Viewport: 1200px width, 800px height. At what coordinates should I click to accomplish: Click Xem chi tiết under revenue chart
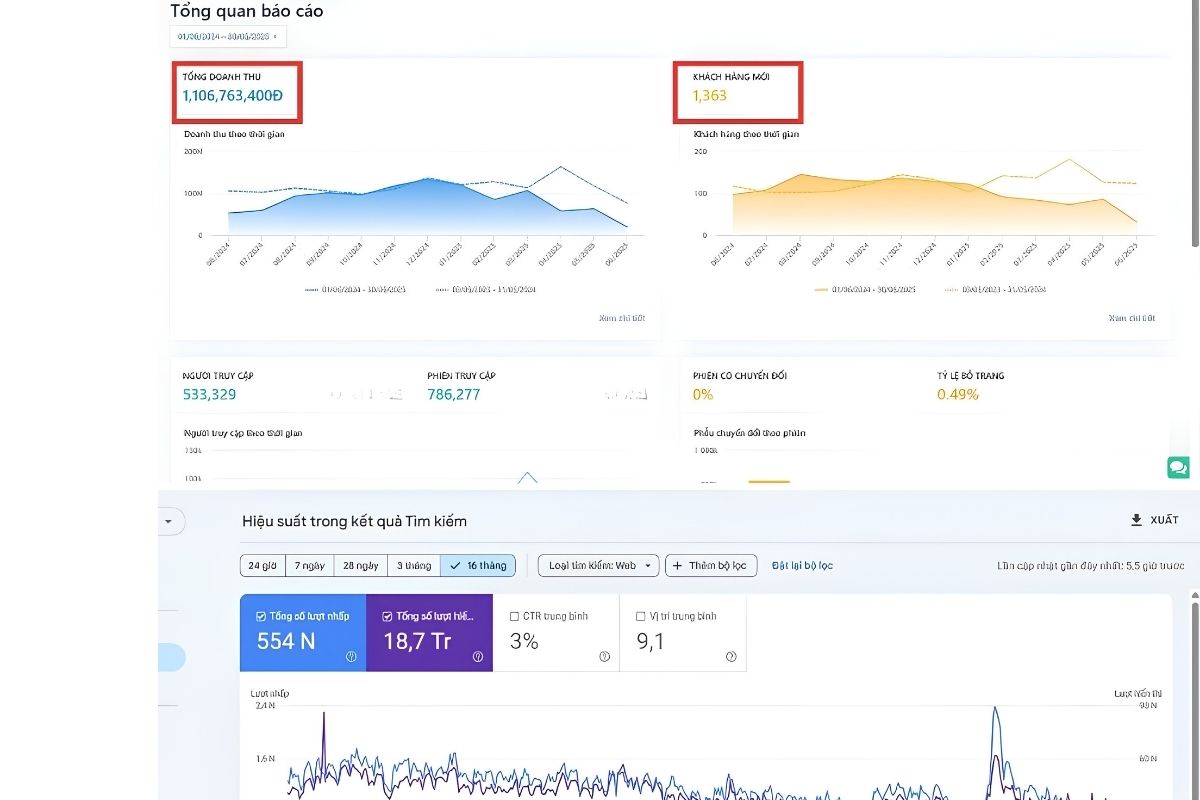622,318
